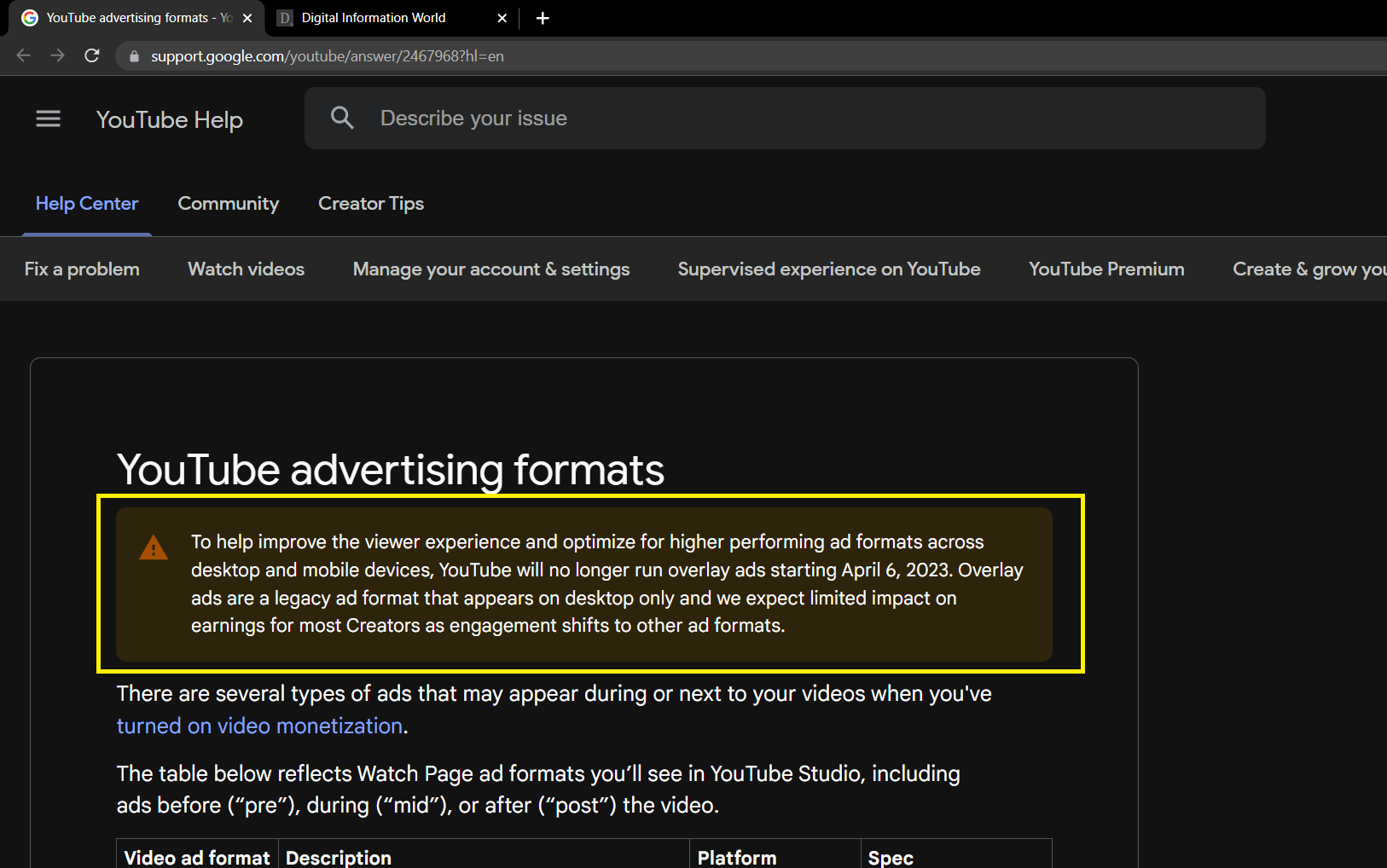The image size is (1387, 868).
Task: Open the YouTube Premium menu
Action: 1106,269
